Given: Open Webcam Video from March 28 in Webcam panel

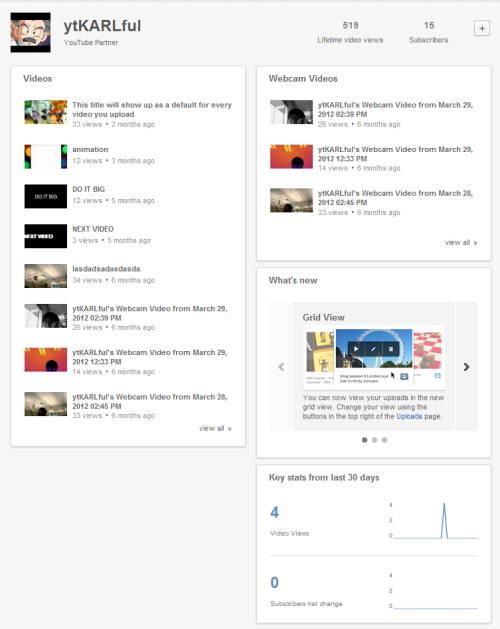Looking at the screenshot, I should tap(395, 198).
